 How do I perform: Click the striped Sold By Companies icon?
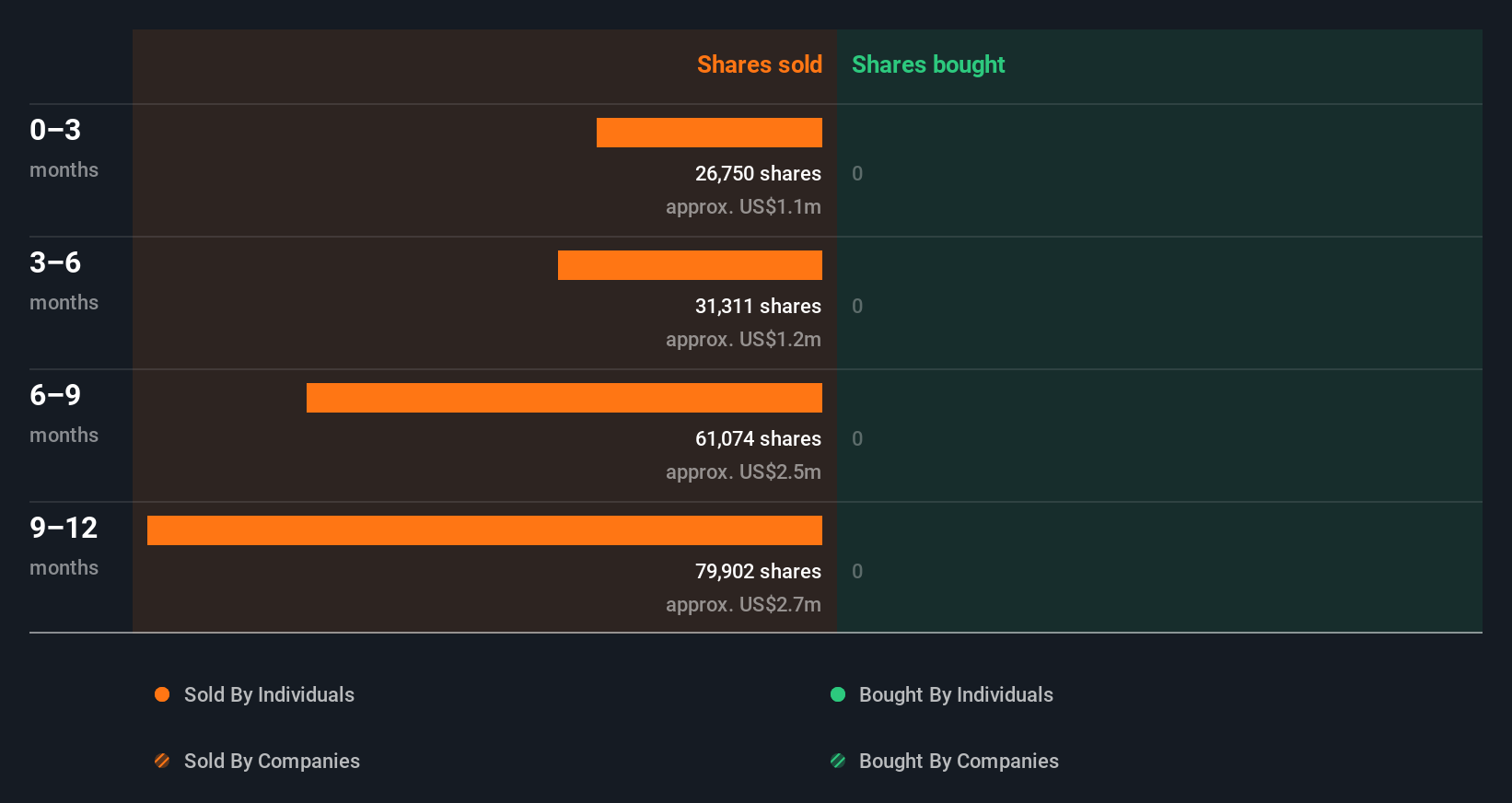(x=162, y=761)
